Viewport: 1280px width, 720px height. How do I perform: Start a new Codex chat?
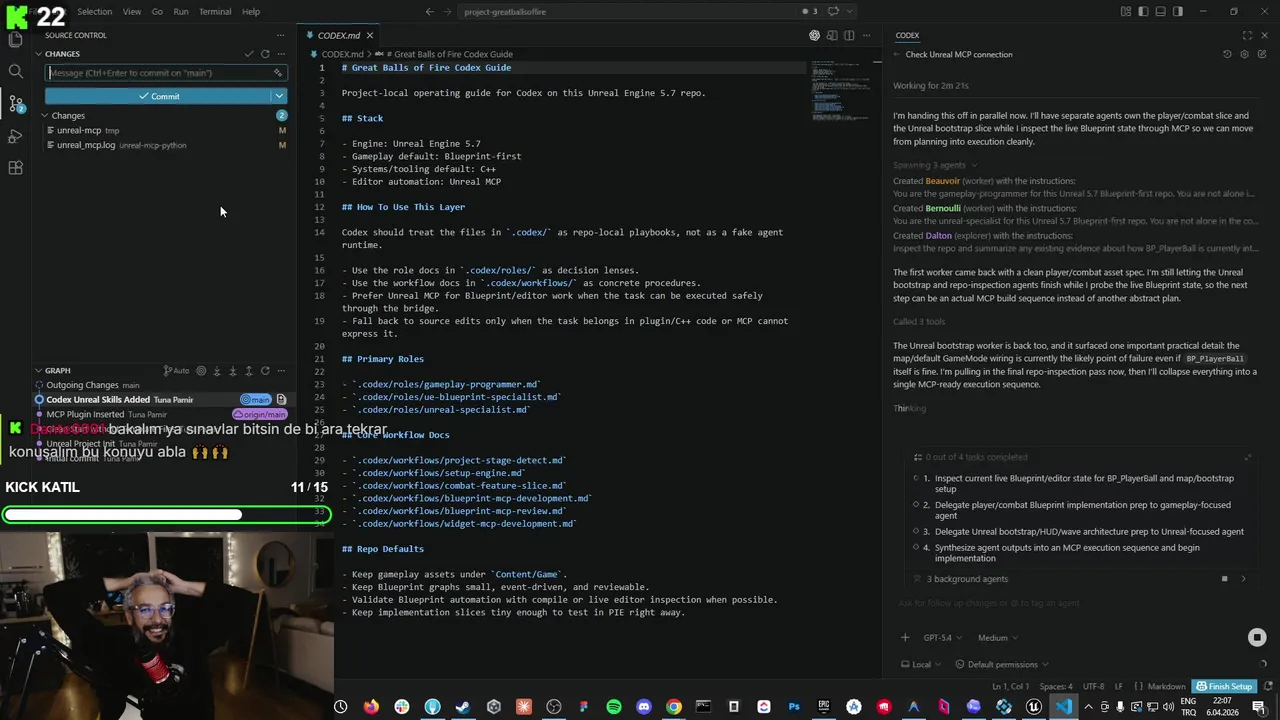point(1261,54)
